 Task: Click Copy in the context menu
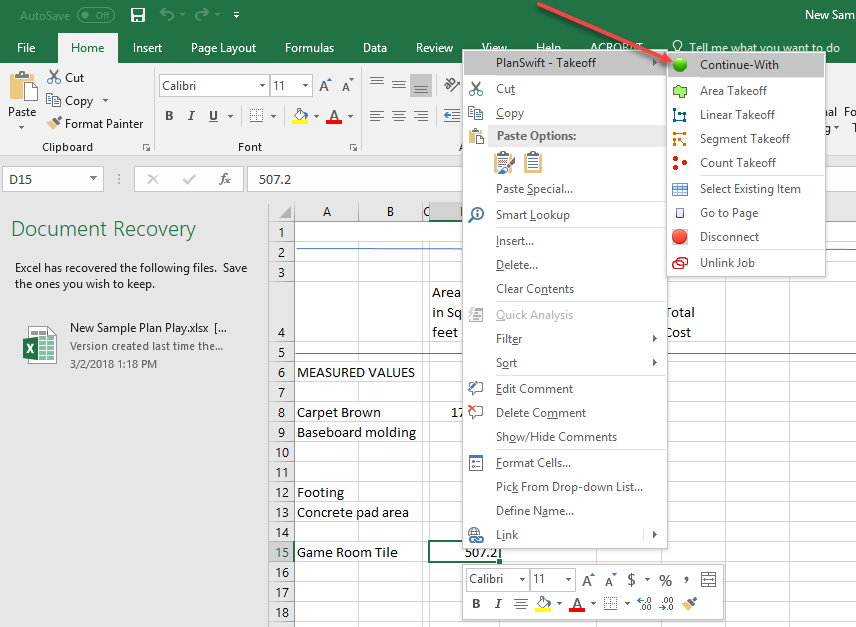click(564, 113)
